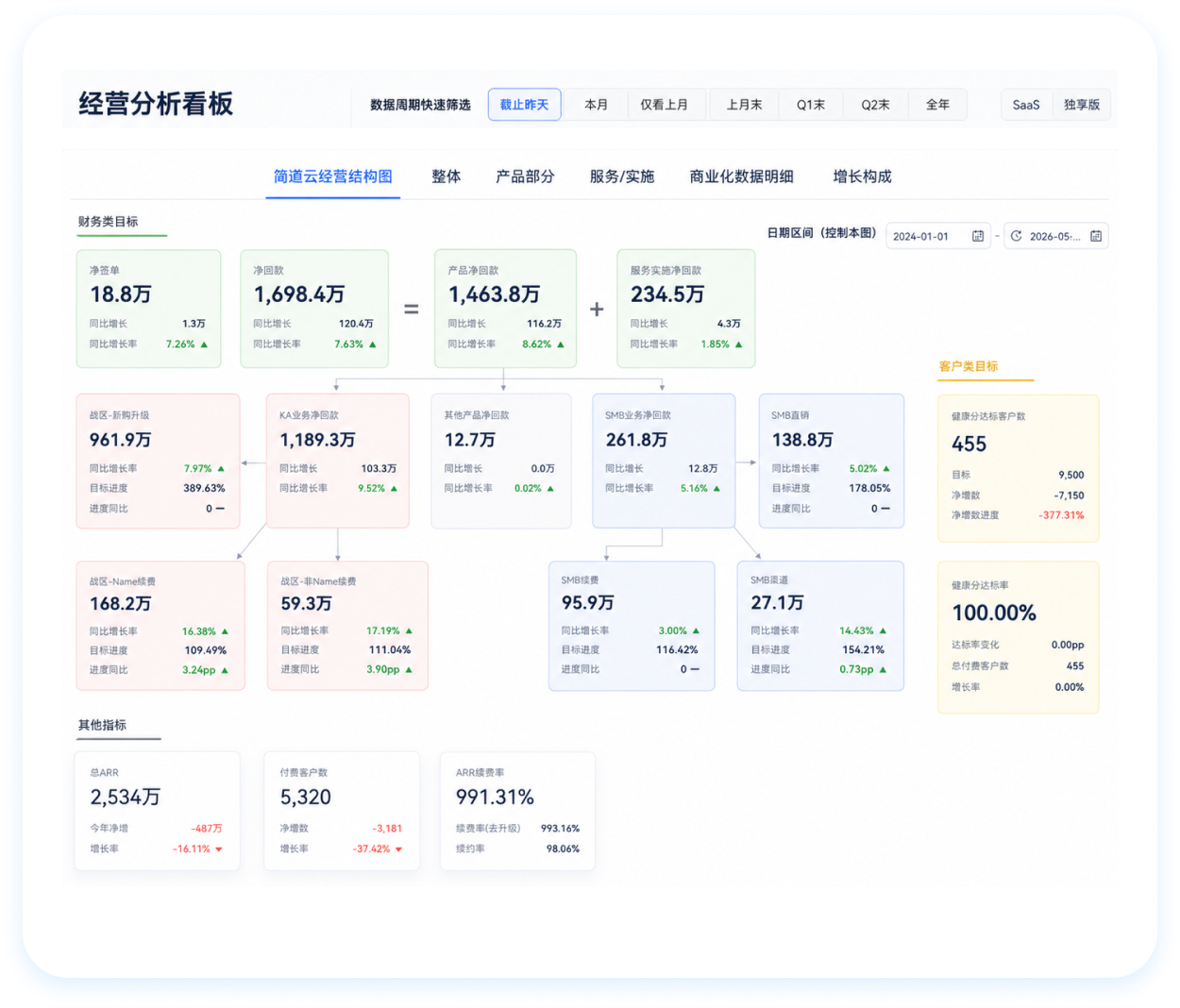Select the Q1末 period filter
1180x1008 pixels.
pyautogui.click(x=811, y=105)
